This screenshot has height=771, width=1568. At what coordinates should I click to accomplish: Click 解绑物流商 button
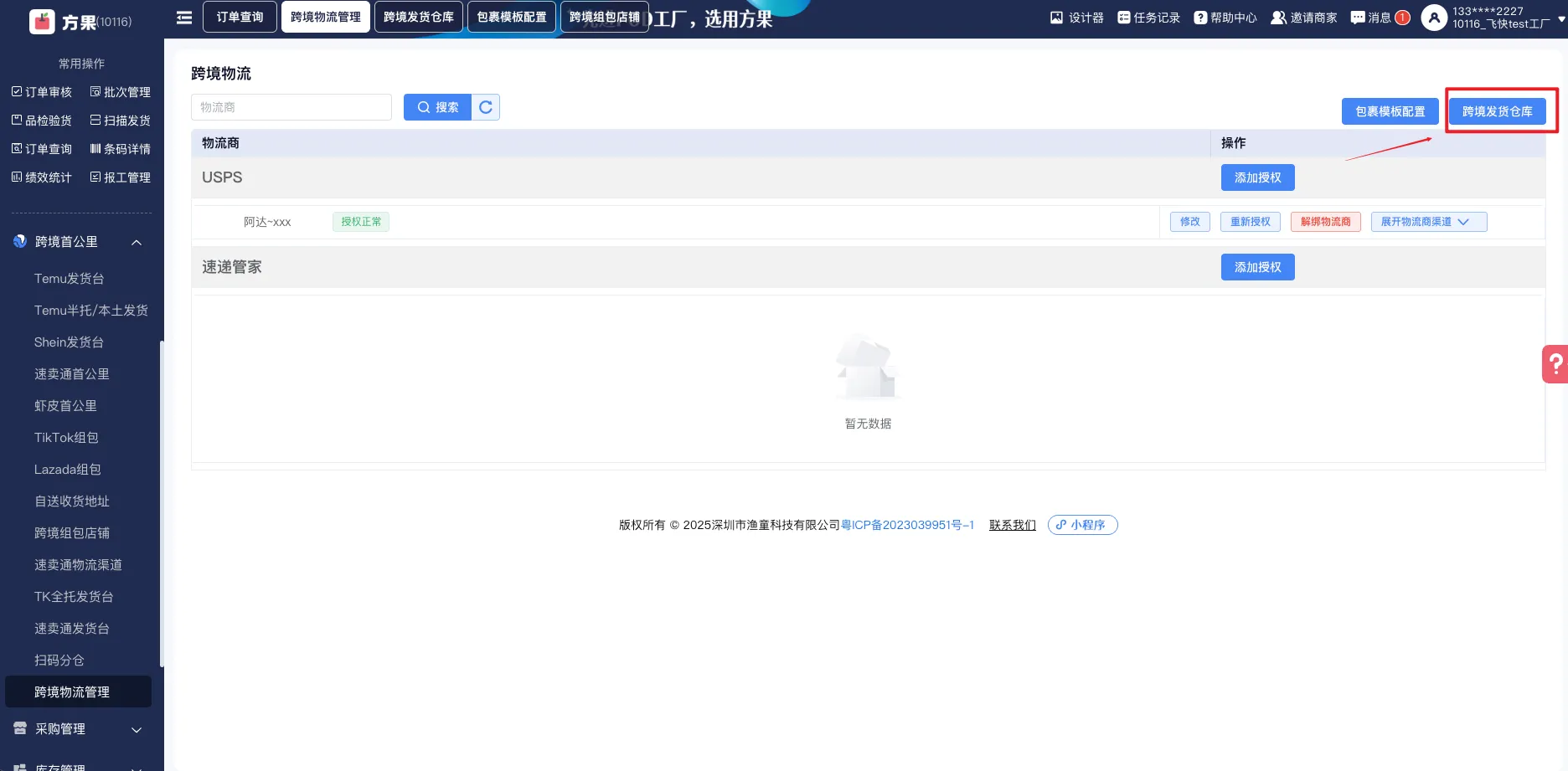[1326, 222]
